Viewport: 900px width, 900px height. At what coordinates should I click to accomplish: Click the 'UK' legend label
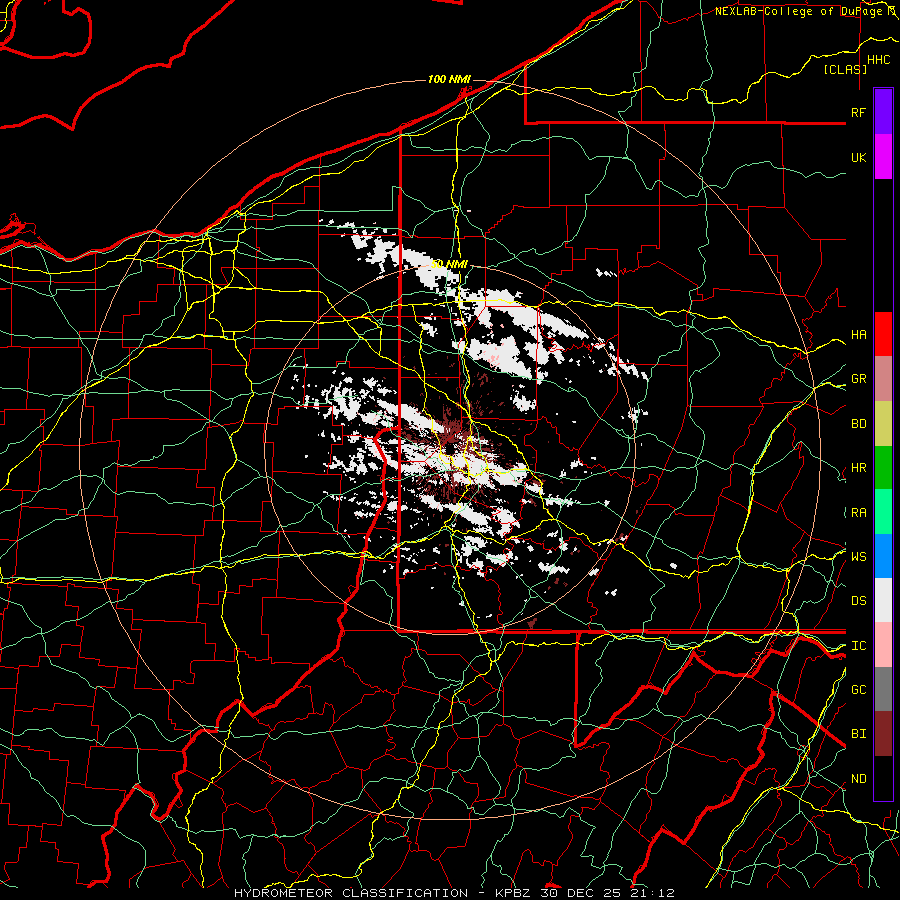click(x=858, y=157)
